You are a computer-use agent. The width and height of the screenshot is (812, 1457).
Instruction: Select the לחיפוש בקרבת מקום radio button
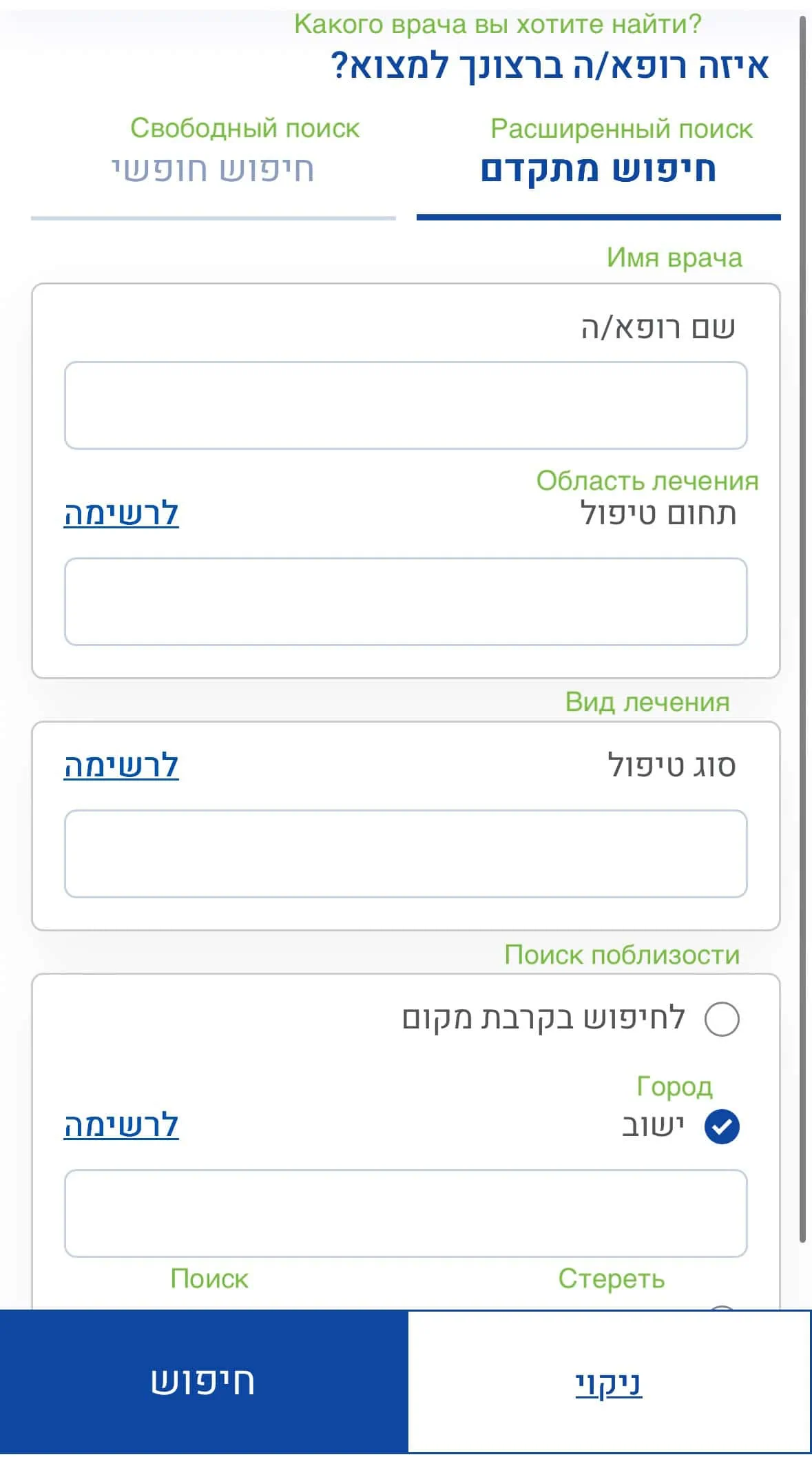(722, 1019)
